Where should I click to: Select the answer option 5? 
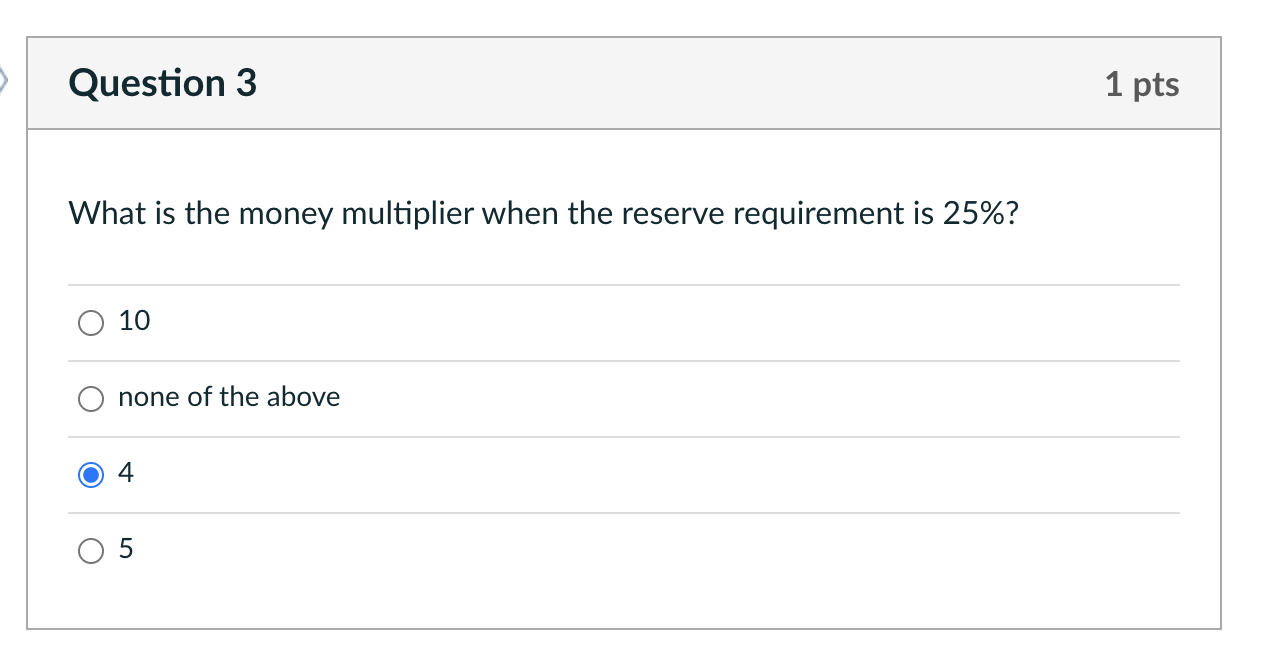90,550
